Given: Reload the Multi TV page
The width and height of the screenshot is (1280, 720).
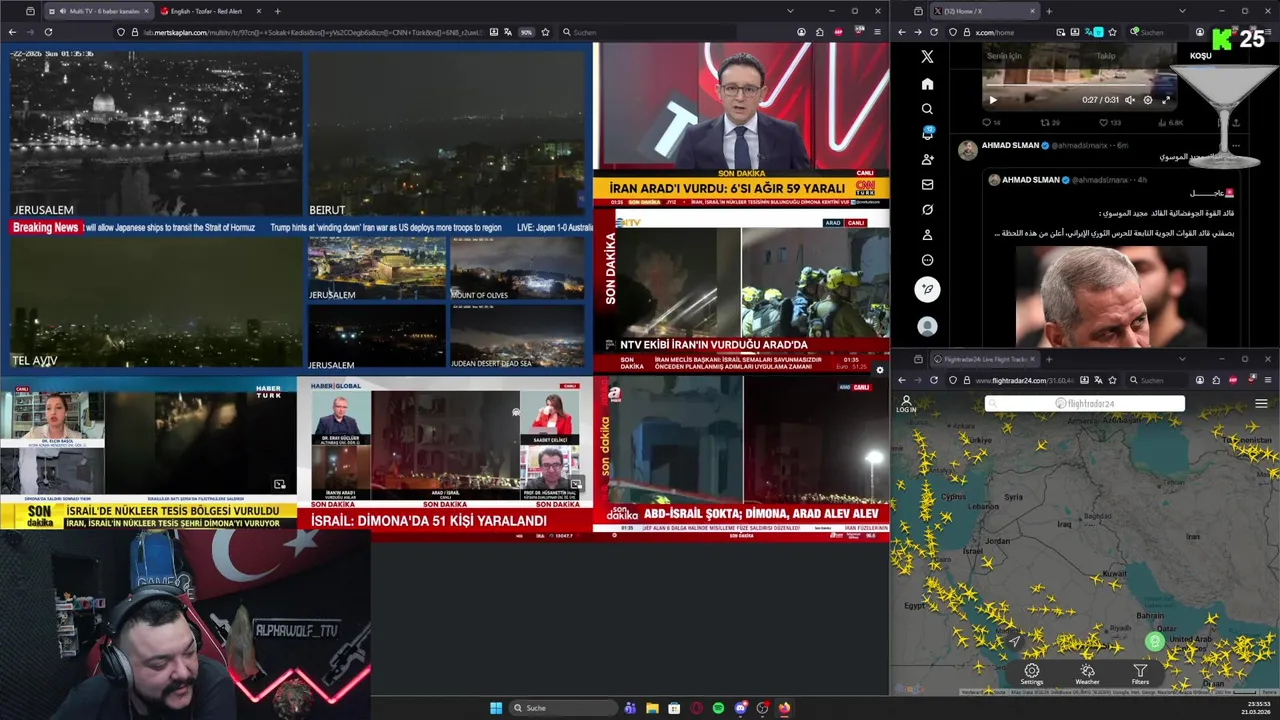Looking at the screenshot, I should click(x=48, y=32).
